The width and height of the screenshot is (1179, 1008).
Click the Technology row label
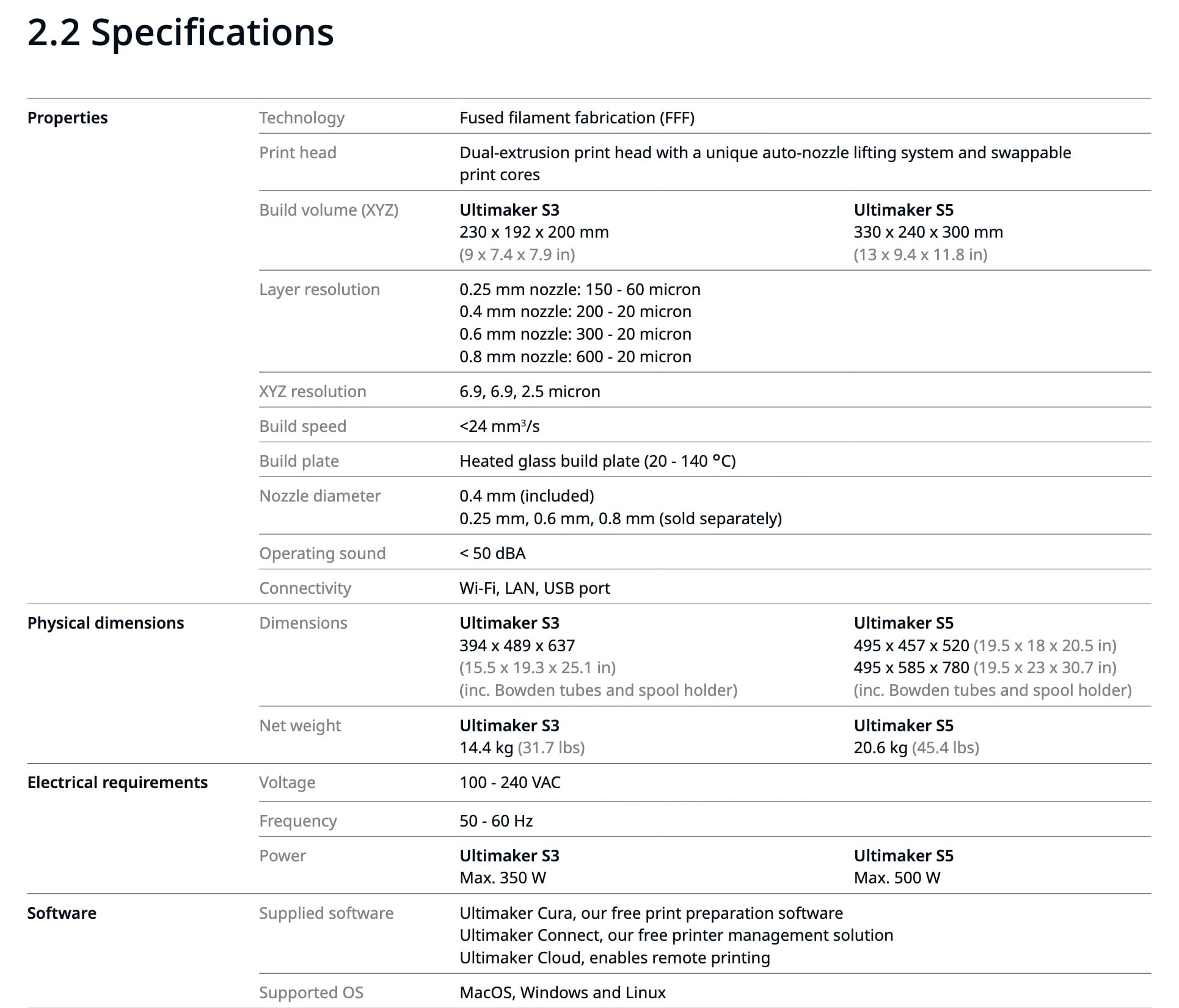302,118
